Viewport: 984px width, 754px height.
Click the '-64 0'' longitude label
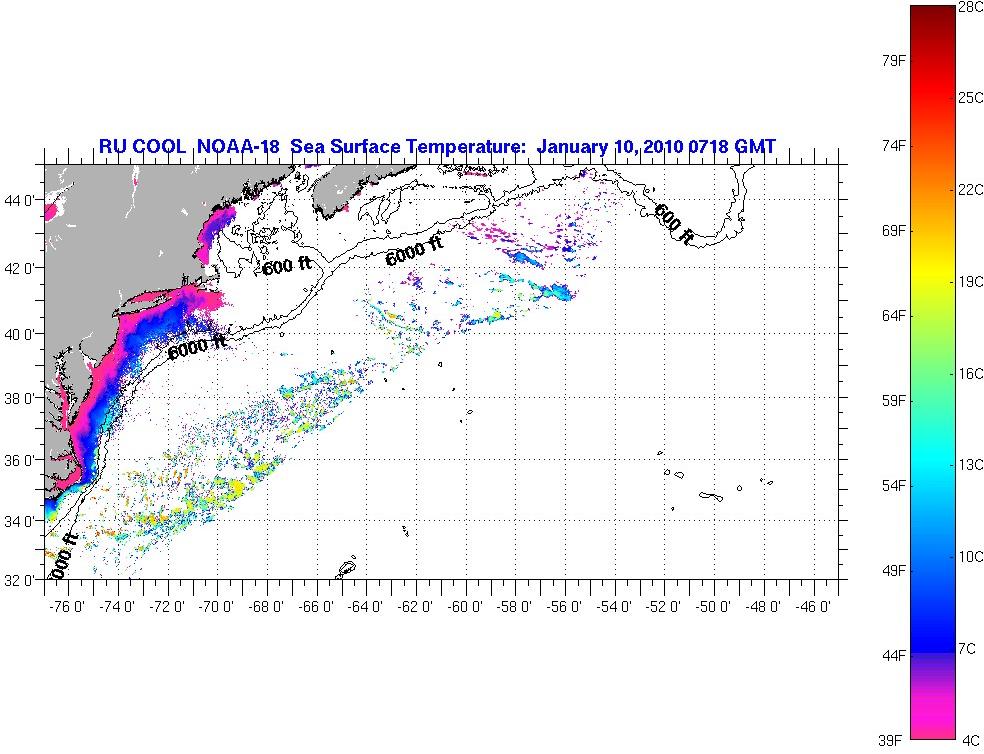(x=365, y=607)
